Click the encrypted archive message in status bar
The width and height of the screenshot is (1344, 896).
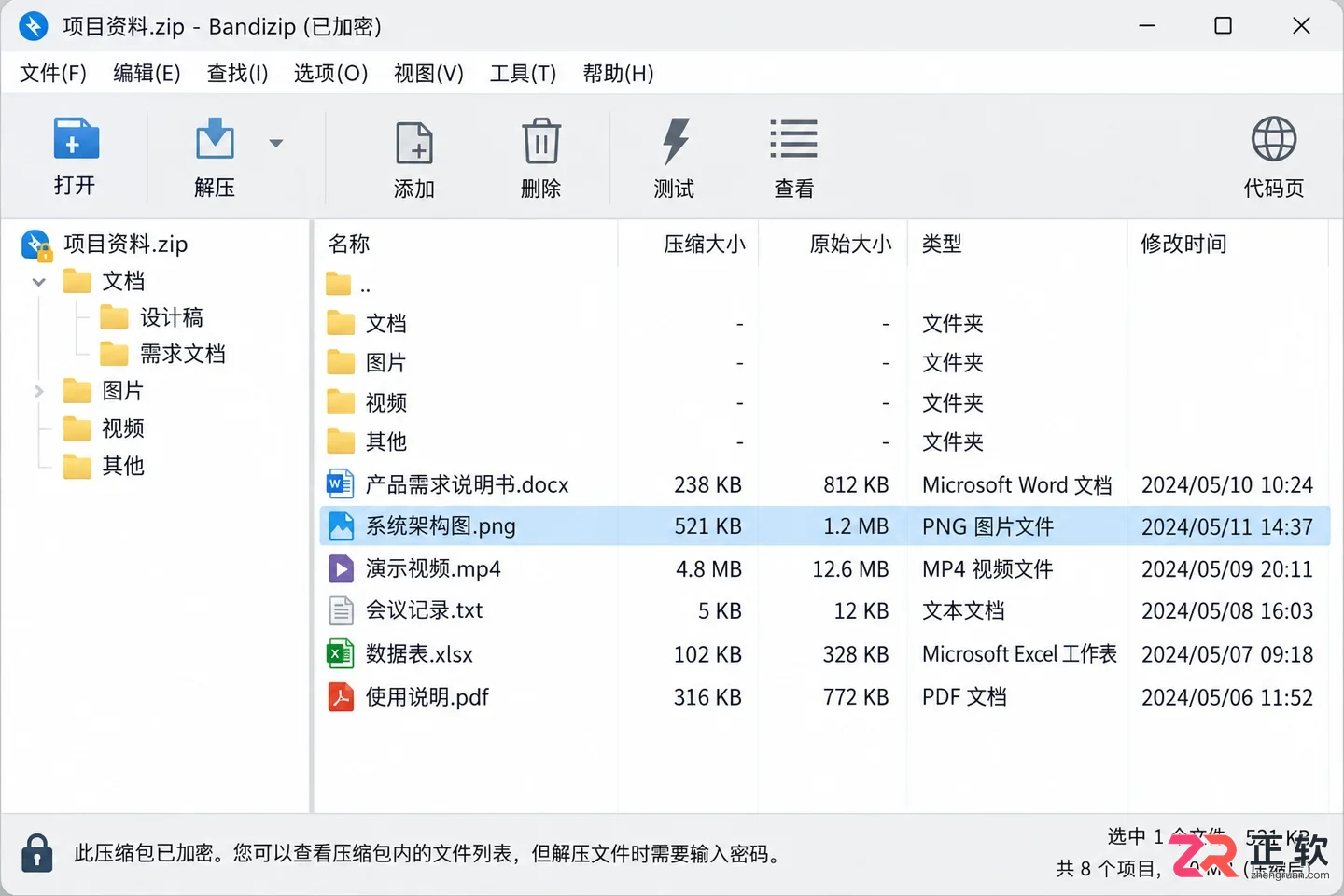click(430, 853)
